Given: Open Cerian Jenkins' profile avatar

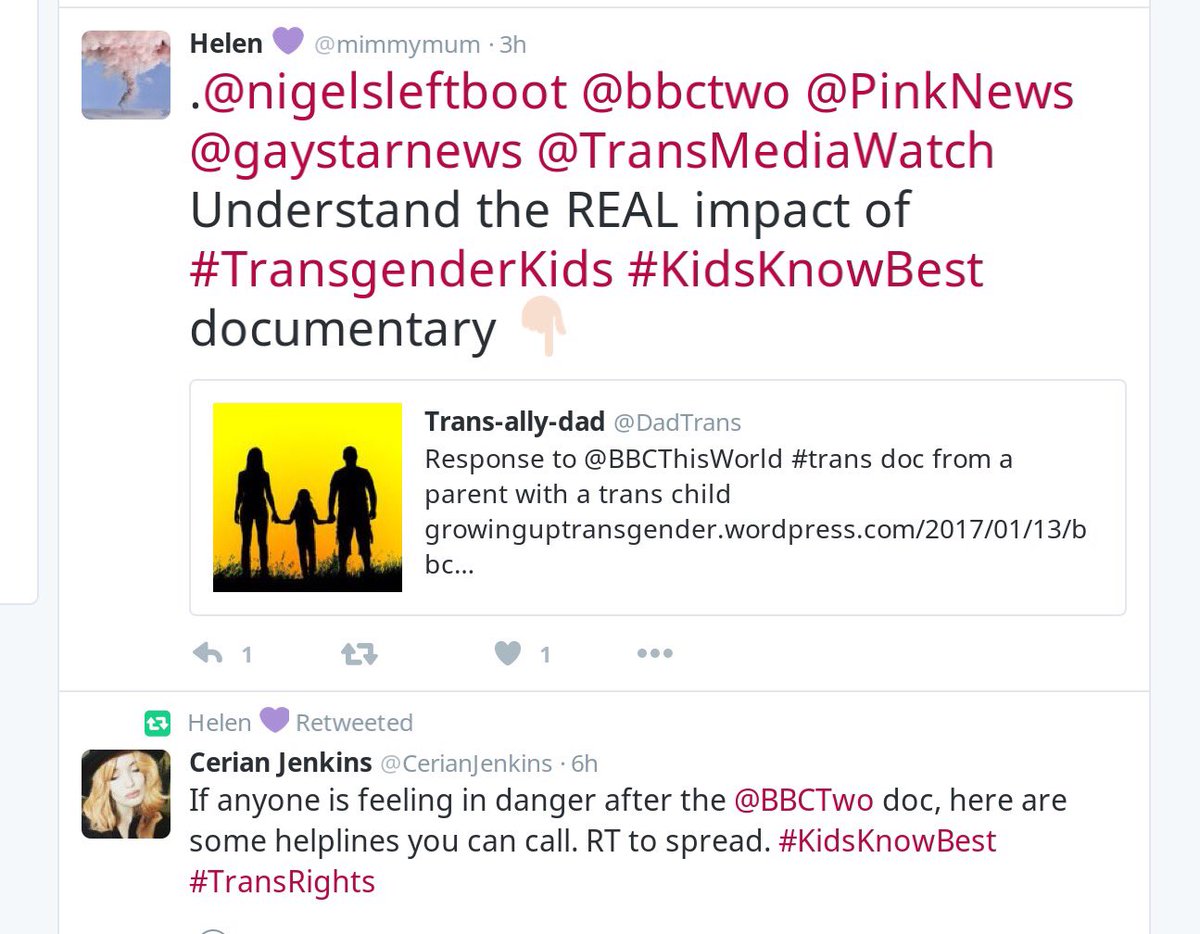Looking at the screenshot, I should 126,794.
